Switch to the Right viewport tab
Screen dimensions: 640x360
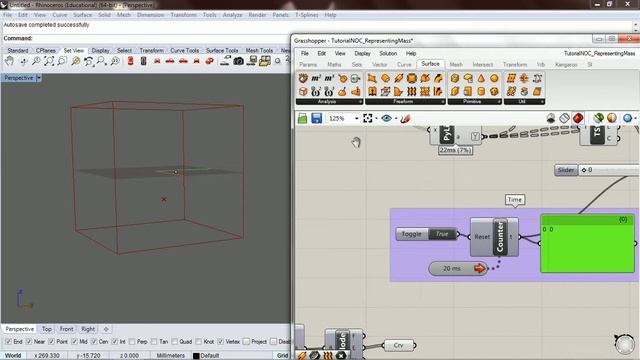(x=88, y=329)
